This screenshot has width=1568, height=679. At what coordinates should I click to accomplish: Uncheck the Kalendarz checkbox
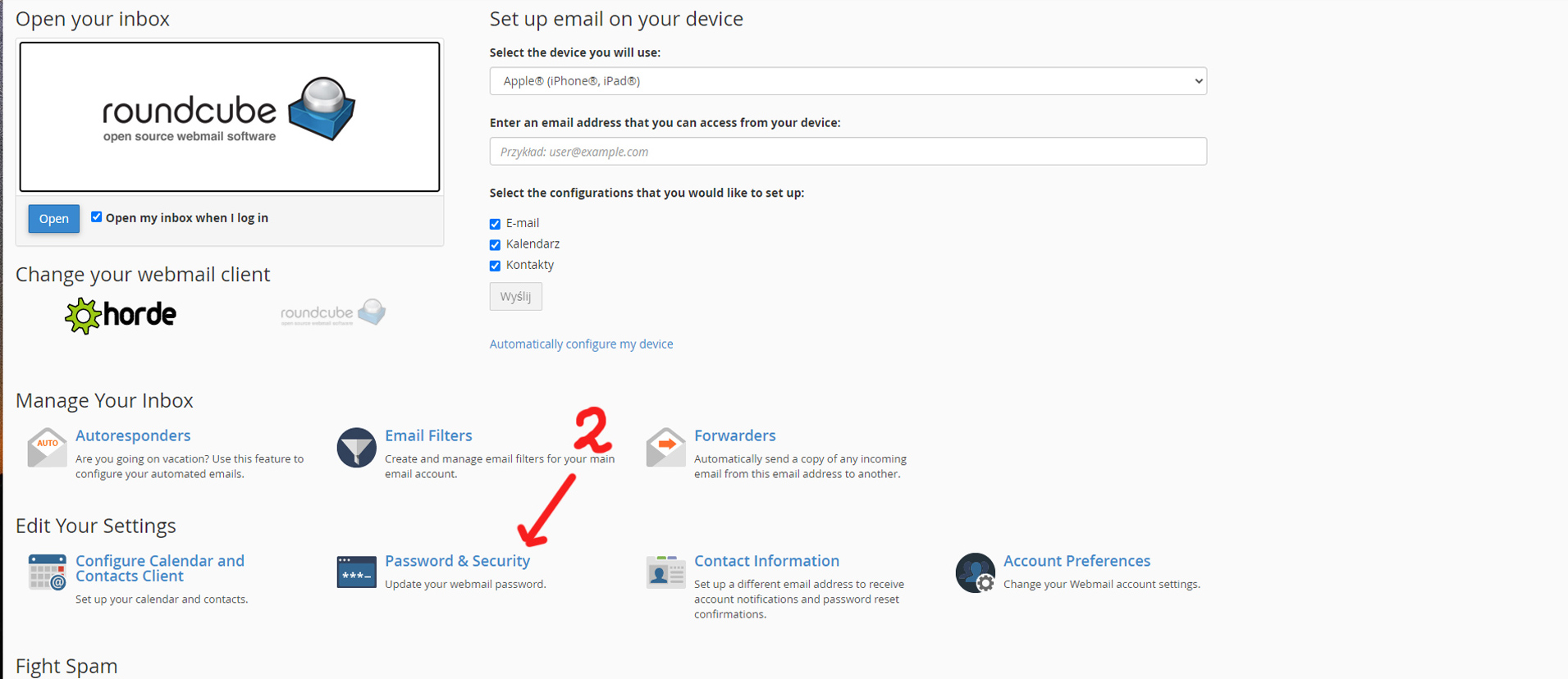click(495, 244)
